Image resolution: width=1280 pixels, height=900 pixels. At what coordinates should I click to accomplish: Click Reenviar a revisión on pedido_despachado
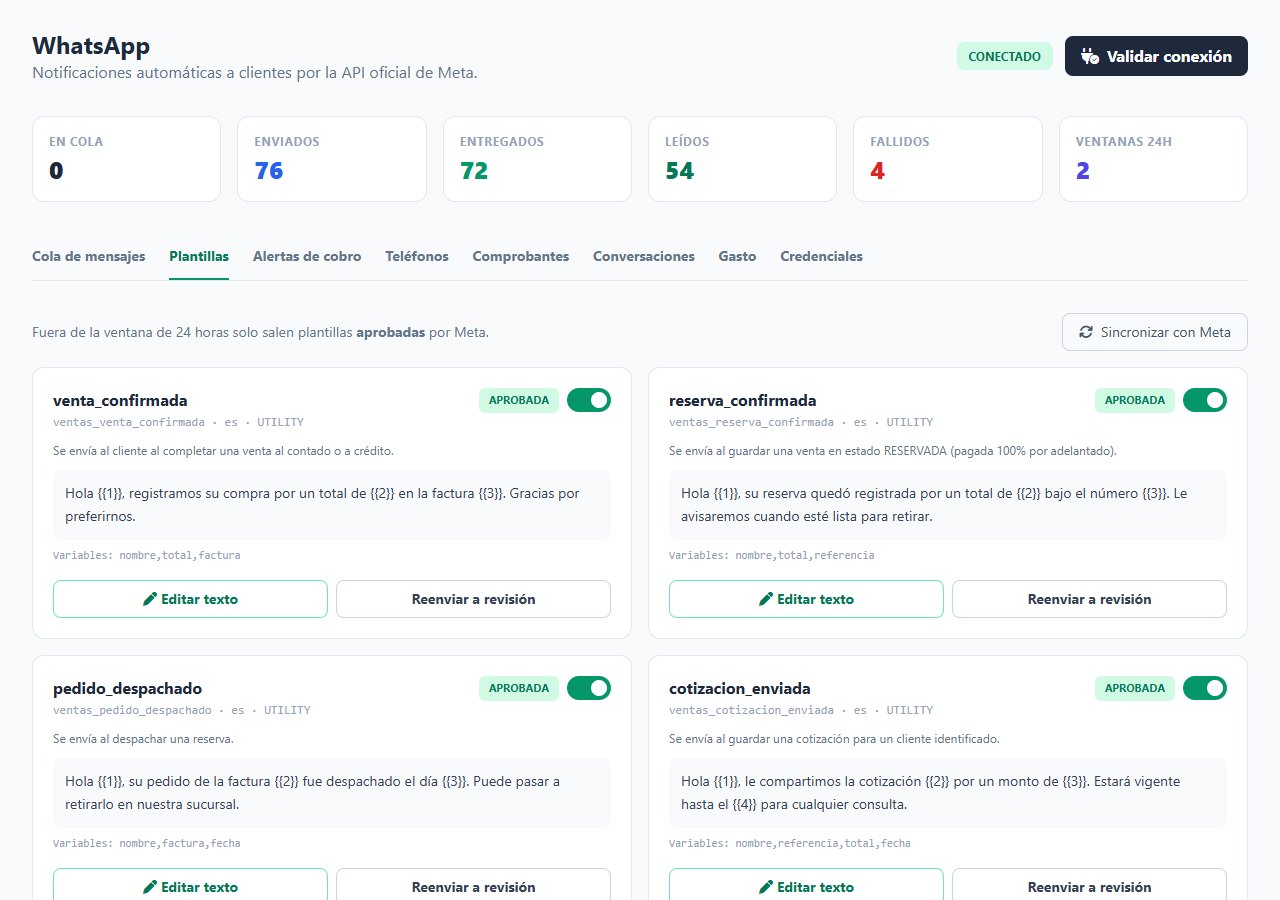(473, 885)
